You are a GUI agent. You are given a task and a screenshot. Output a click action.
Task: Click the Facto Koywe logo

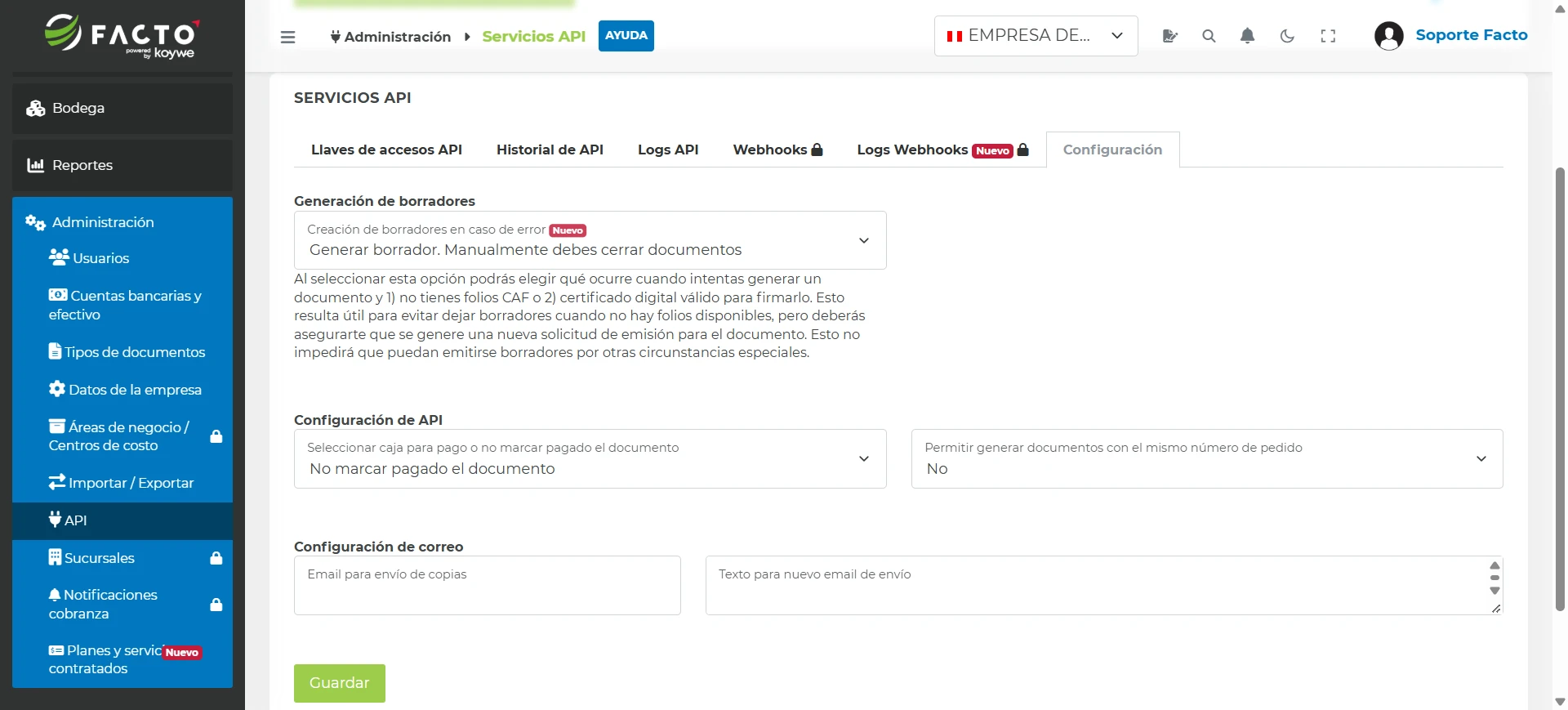(x=121, y=36)
